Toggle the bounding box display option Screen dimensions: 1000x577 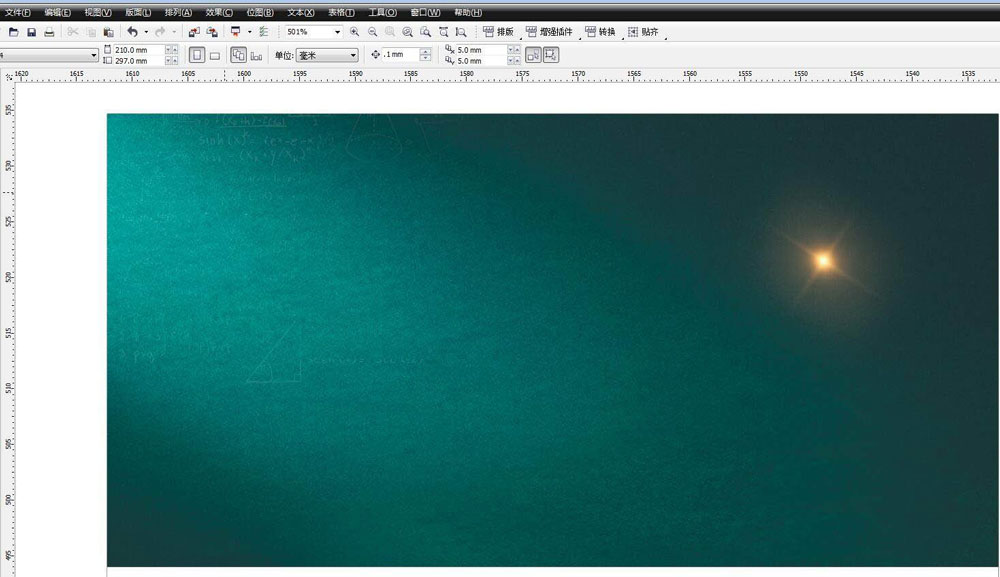coord(551,55)
